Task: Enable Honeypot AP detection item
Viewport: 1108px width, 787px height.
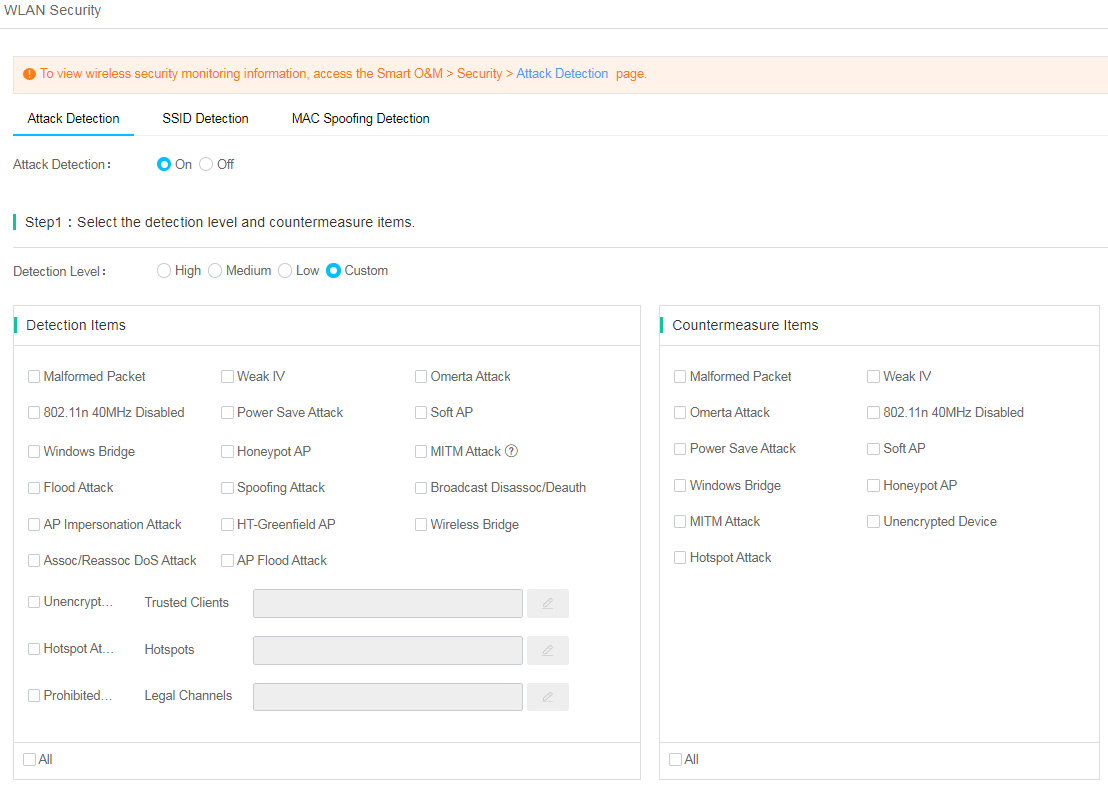Action: [228, 451]
